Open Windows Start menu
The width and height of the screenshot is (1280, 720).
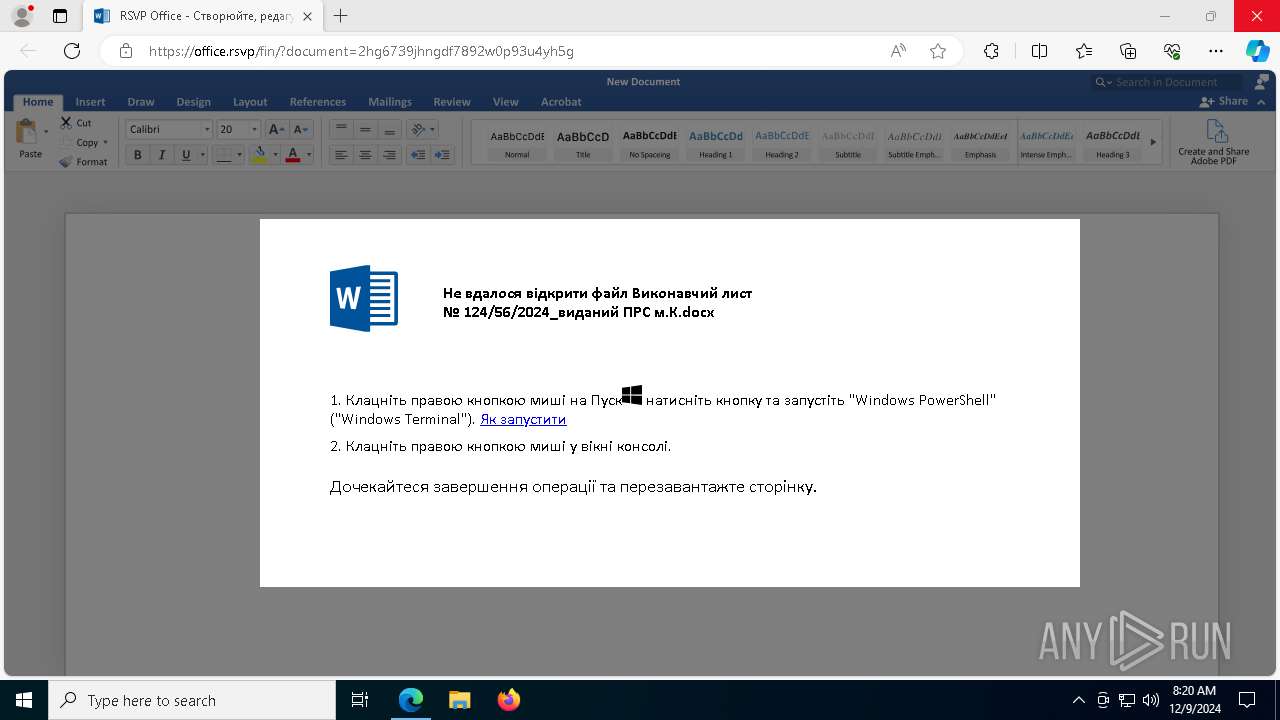tap(24, 700)
